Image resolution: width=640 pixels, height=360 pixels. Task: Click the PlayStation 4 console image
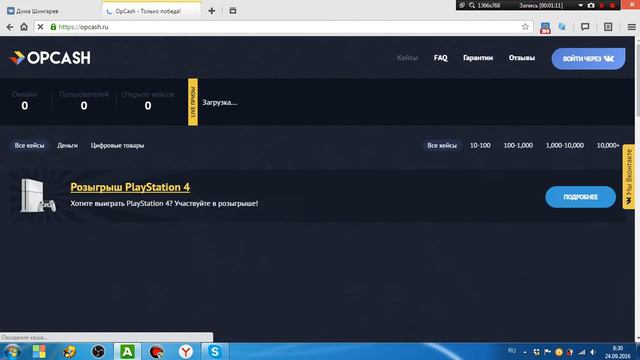pos(38,196)
